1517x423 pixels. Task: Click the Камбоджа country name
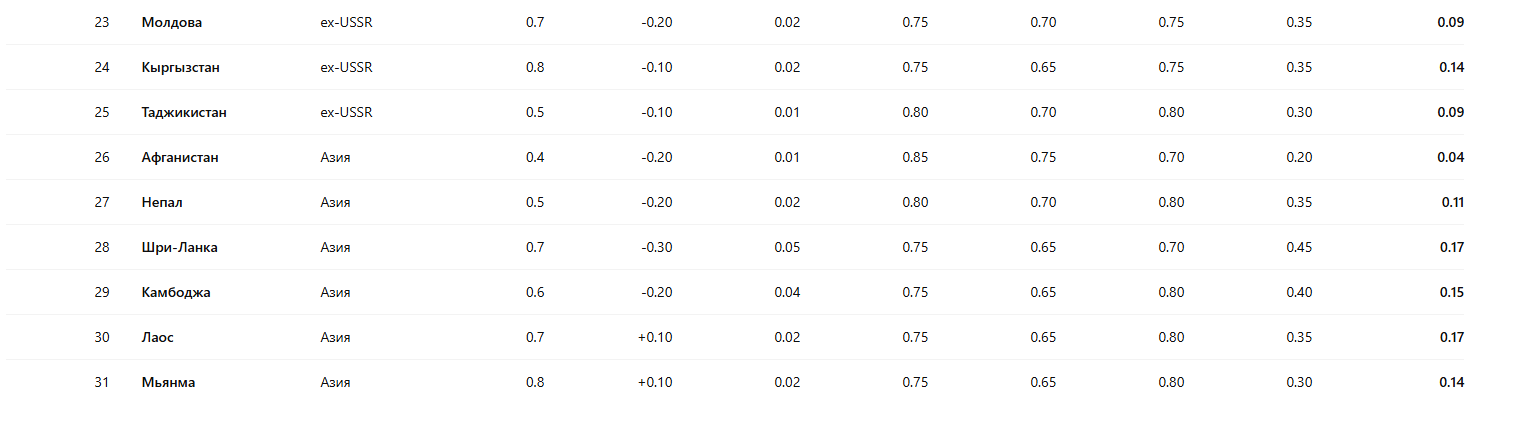(x=176, y=292)
